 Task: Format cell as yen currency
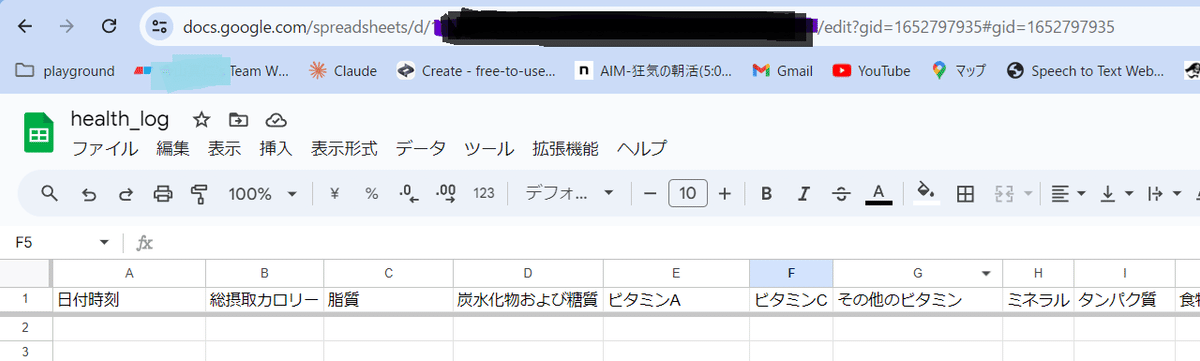[x=335, y=194]
